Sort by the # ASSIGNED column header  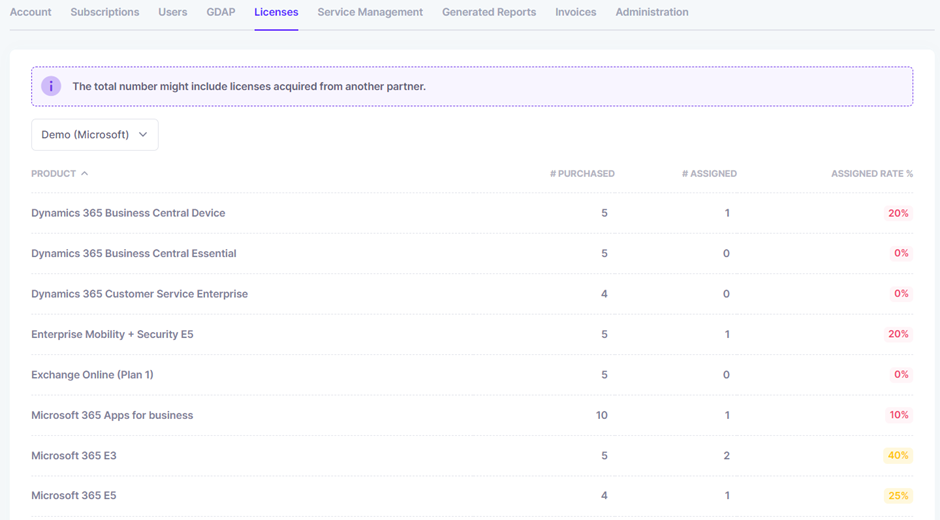click(x=709, y=173)
